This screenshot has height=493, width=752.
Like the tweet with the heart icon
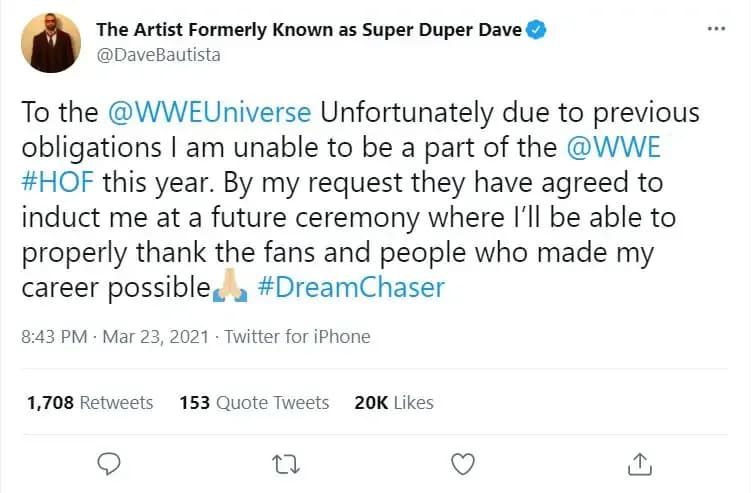point(462,463)
